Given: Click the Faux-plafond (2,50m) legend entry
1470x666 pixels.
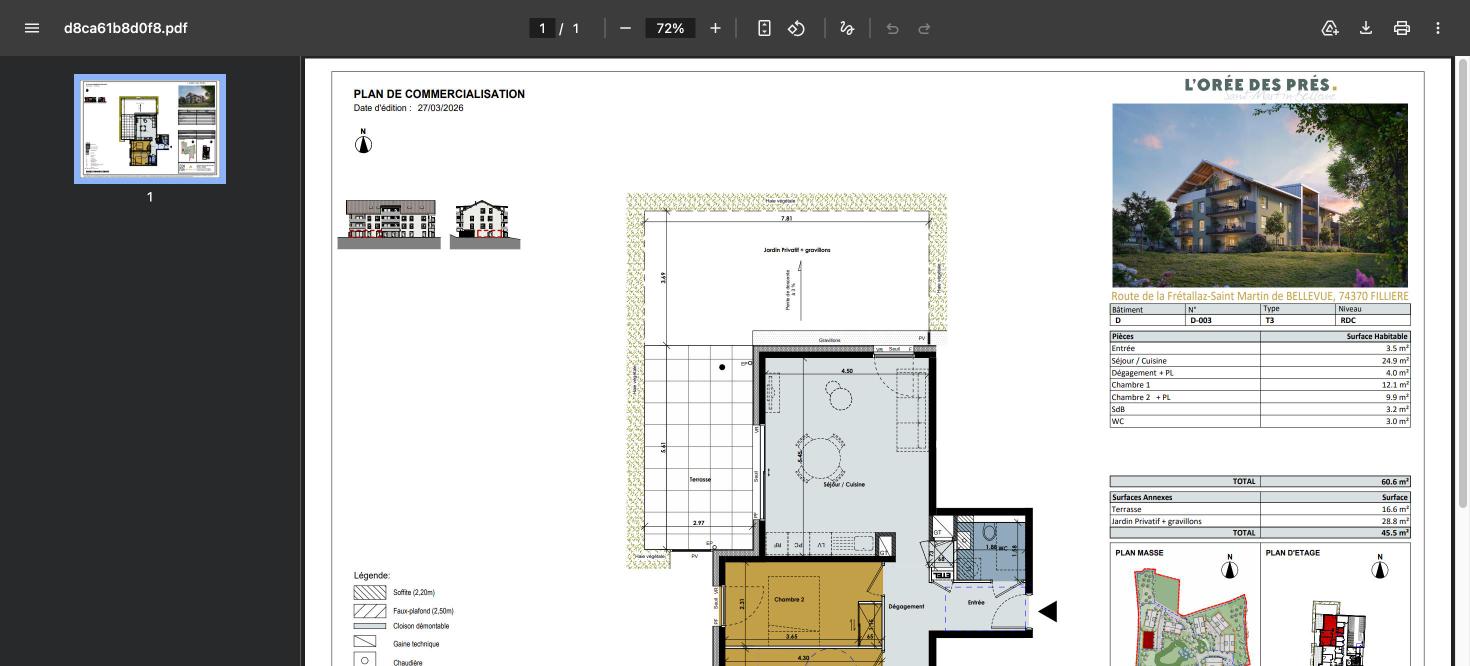Looking at the screenshot, I should [423, 610].
